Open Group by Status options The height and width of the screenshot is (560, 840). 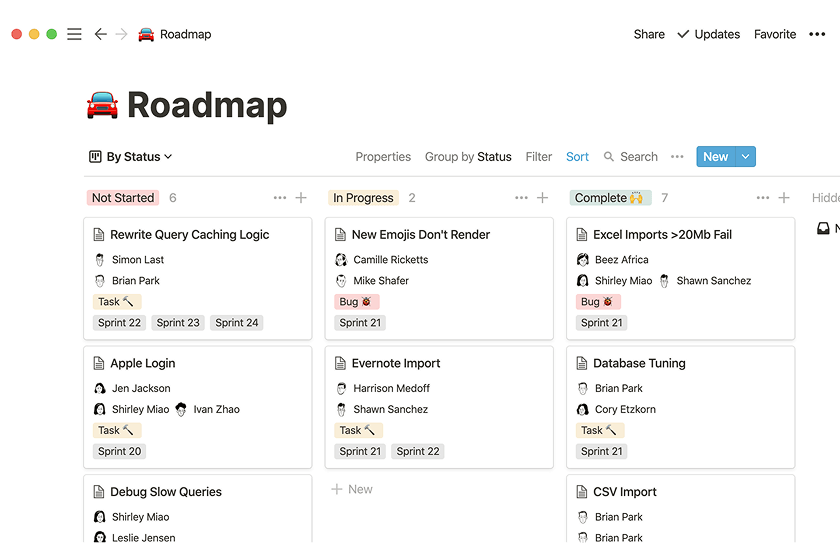tap(468, 157)
